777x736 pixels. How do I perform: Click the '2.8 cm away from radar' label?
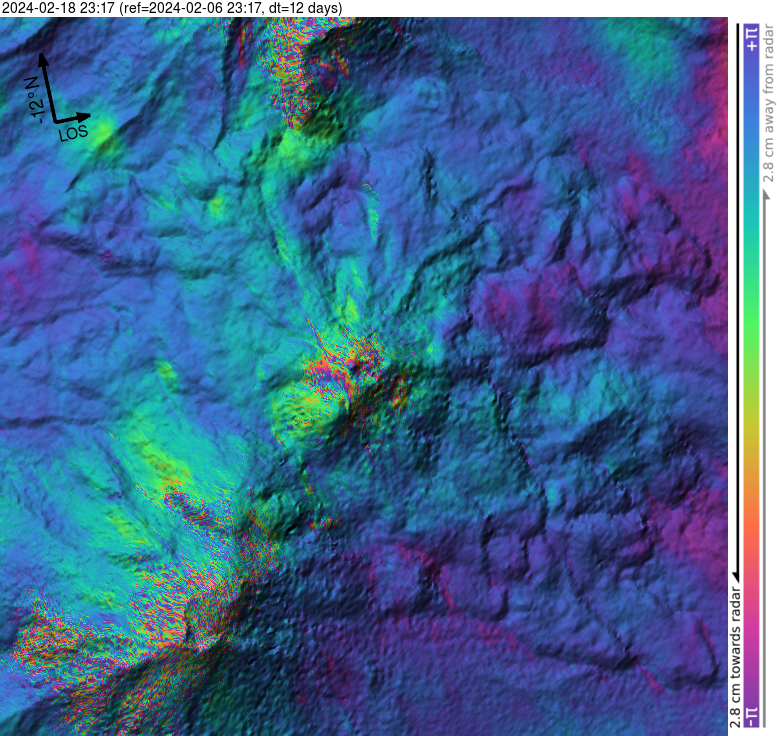point(768,103)
